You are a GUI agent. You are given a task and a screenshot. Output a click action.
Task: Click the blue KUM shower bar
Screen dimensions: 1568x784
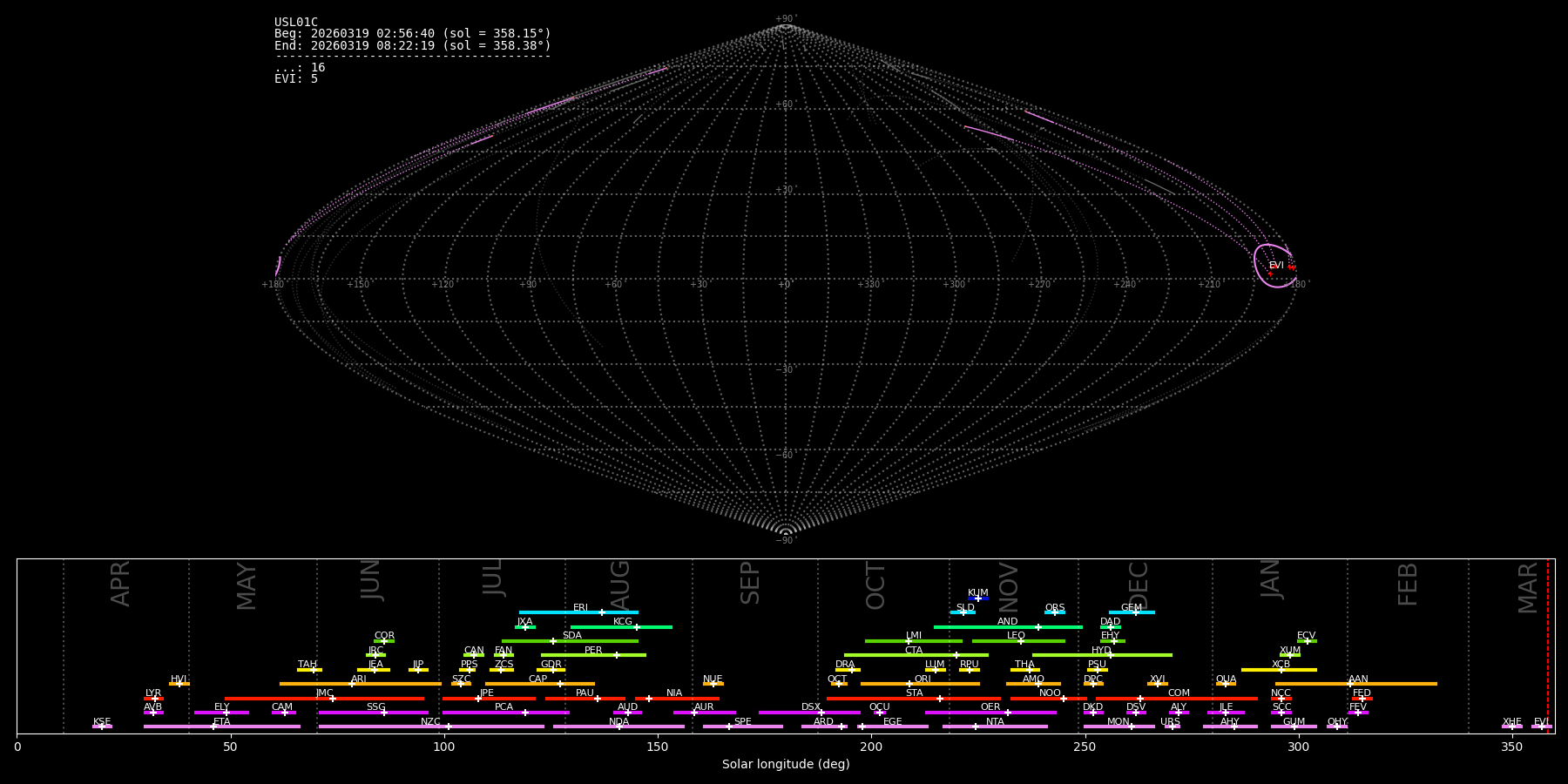[978, 598]
